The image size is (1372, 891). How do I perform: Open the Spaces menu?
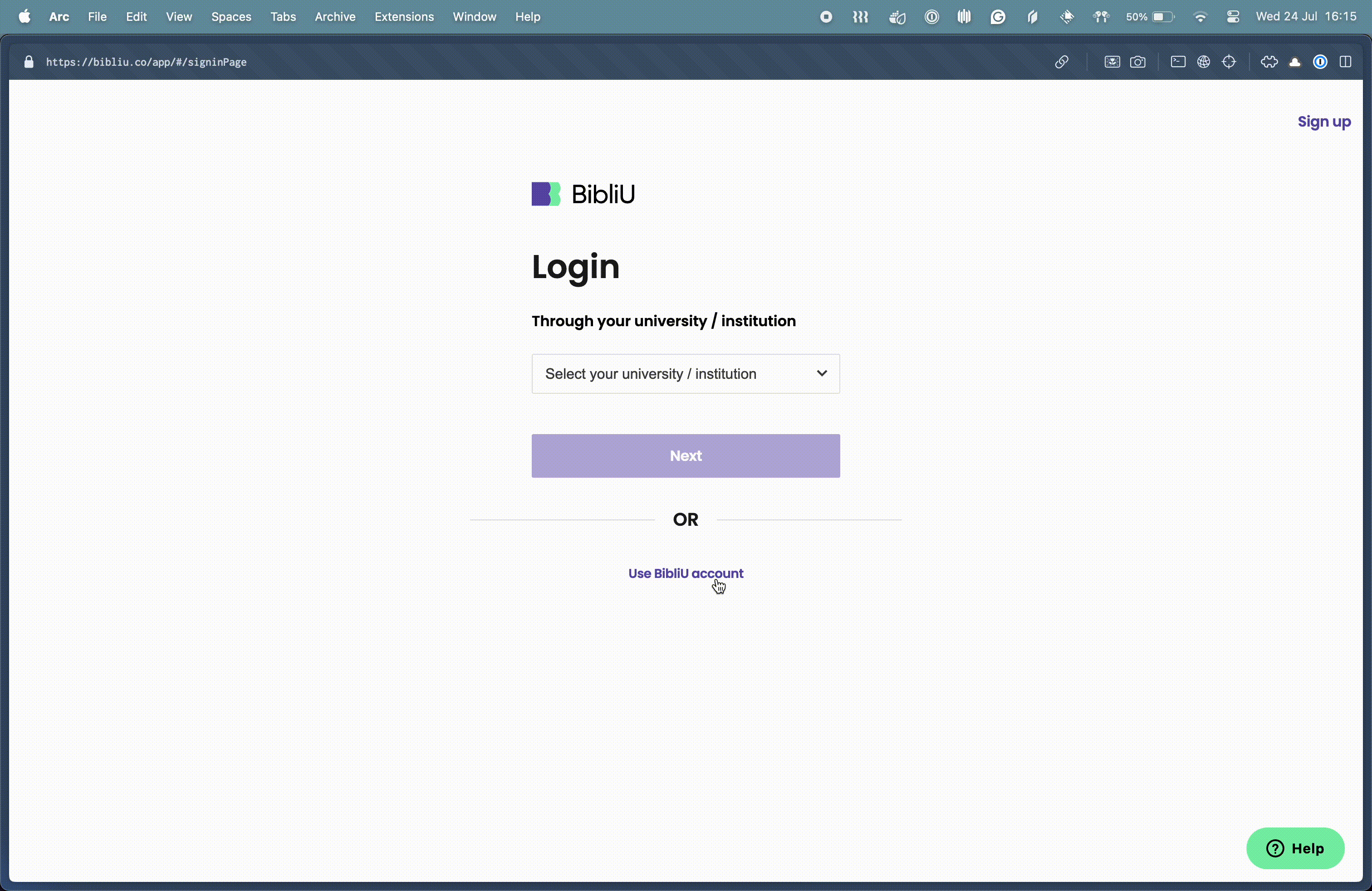click(x=231, y=17)
